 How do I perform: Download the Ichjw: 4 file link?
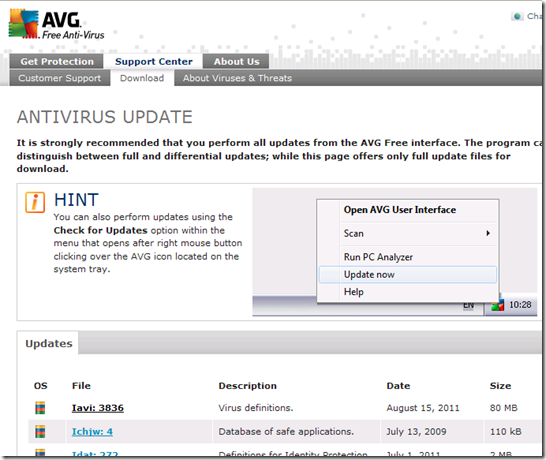(92, 431)
